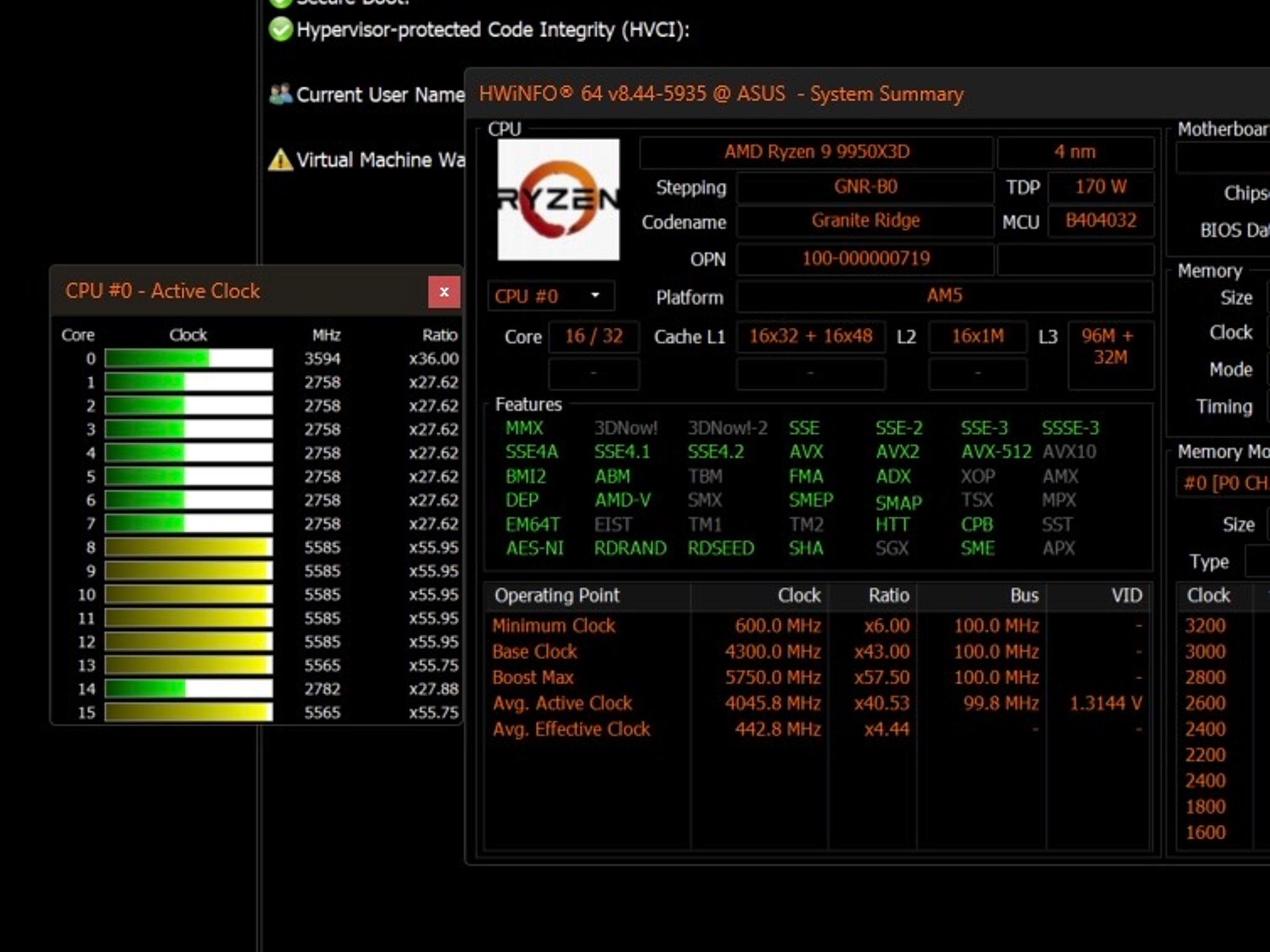
Task: Click the Core 0 clock bar
Action: [x=189, y=358]
